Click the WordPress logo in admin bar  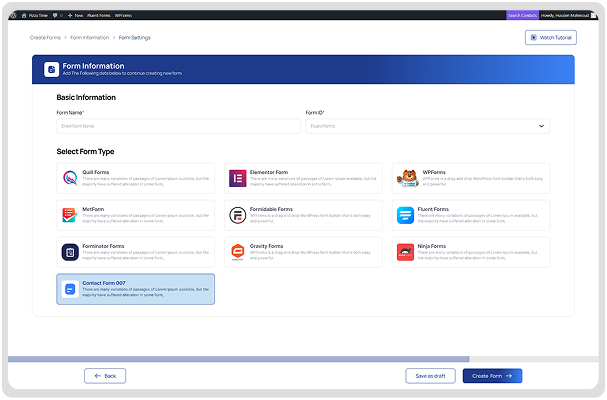(14, 15)
